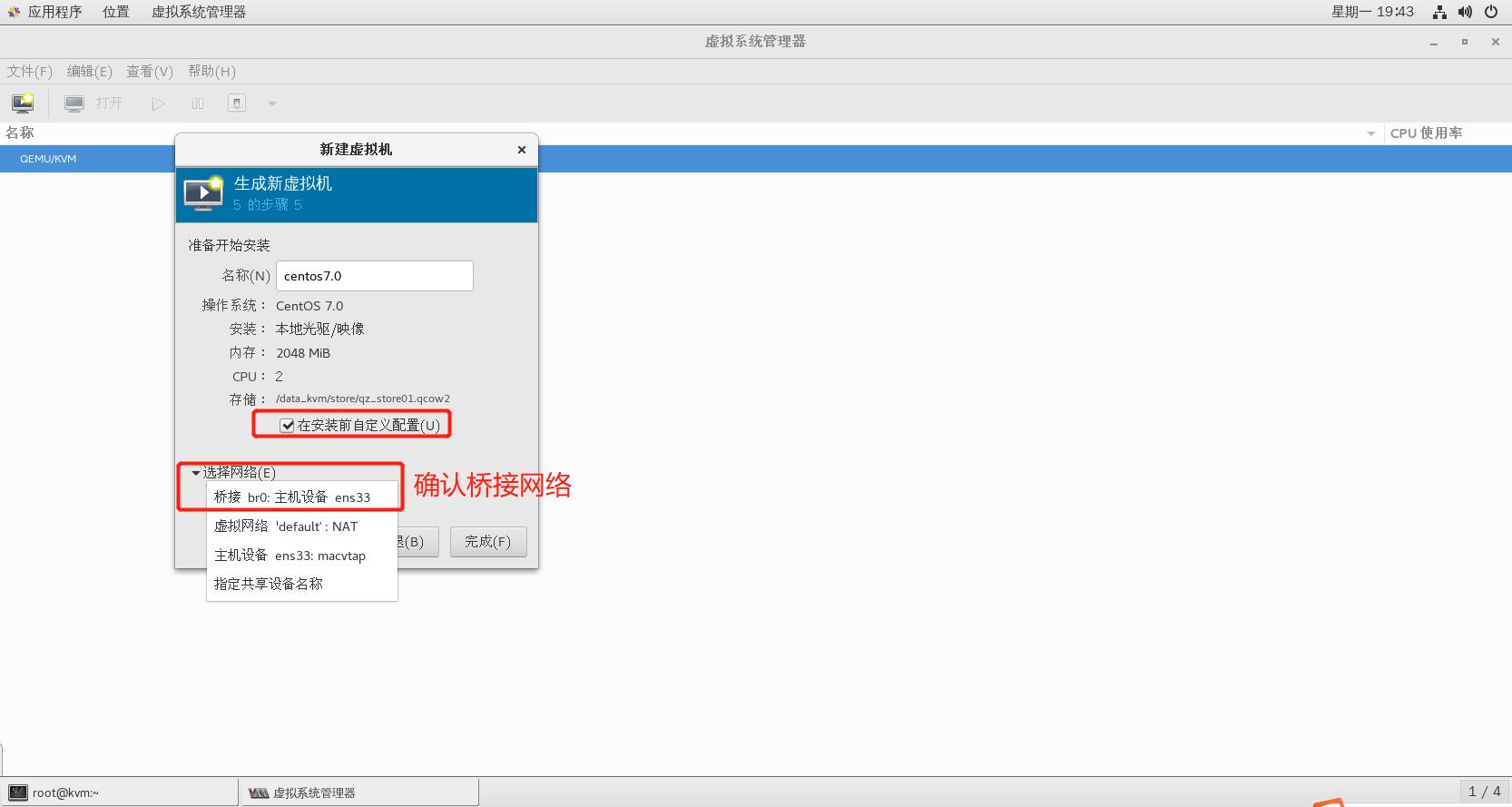This screenshot has height=807, width=1512.
Task: Maximize the 虚拟系统管理器 main window
Action: pos(1465,42)
